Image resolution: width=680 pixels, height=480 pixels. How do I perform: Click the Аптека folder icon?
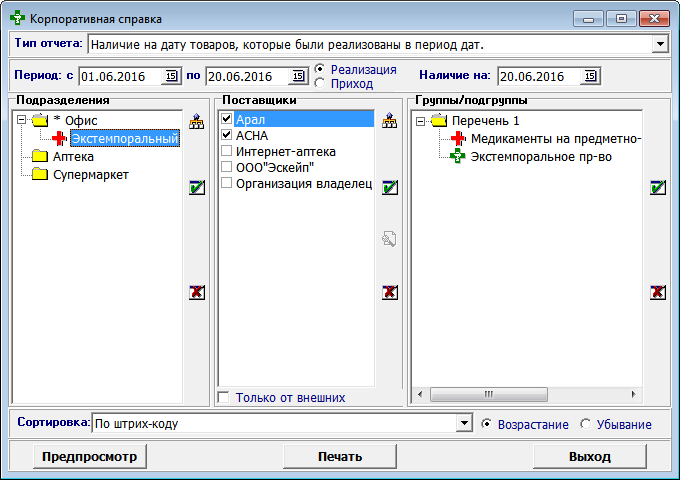40,156
